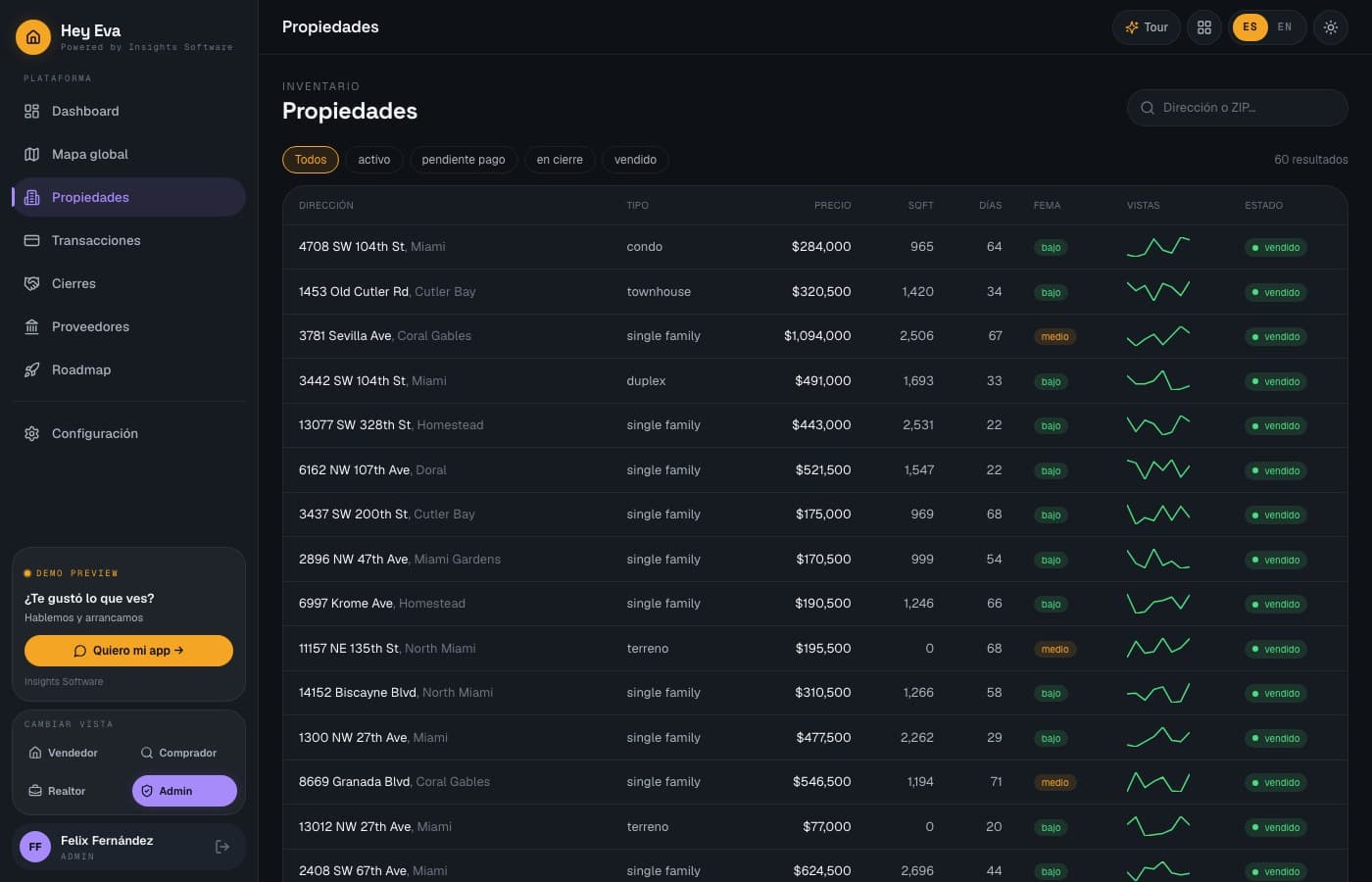Screen dimensions: 1372x882
Task: Filter properties by en cierre
Action: point(560,160)
